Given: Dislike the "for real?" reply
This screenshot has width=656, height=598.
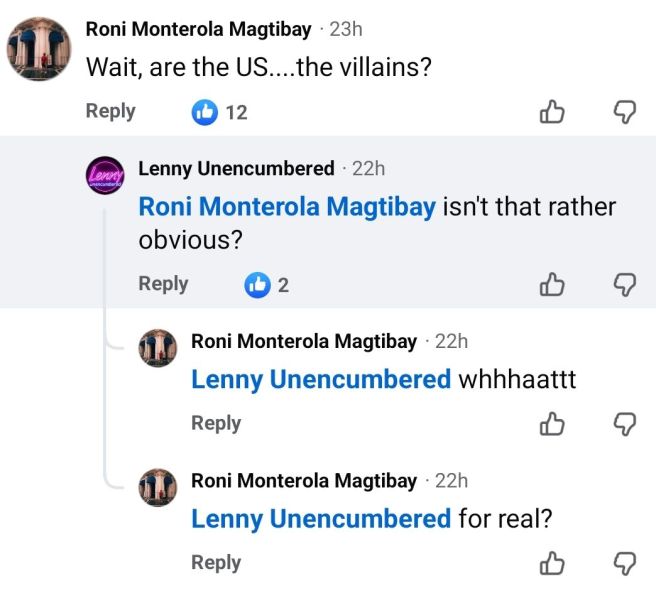Looking at the screenshot, I should tap(624, 564).
